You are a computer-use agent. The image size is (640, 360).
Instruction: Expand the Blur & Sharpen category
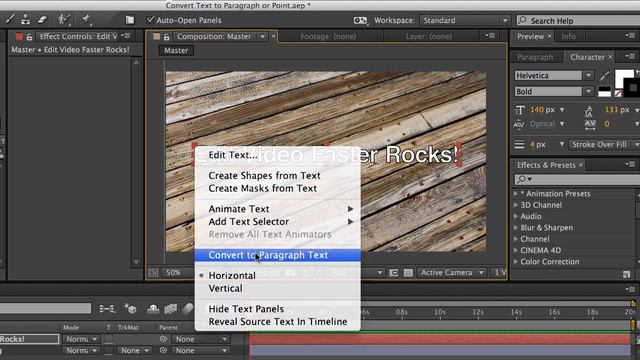click(516, 227)
